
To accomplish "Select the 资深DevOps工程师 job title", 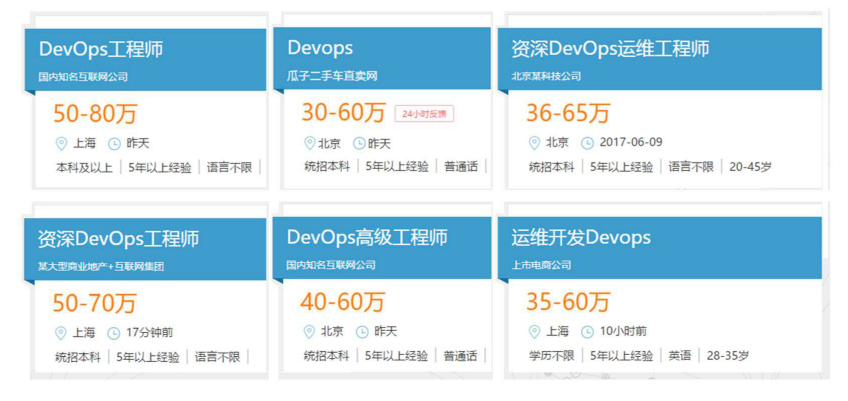I will pos(118,239).
